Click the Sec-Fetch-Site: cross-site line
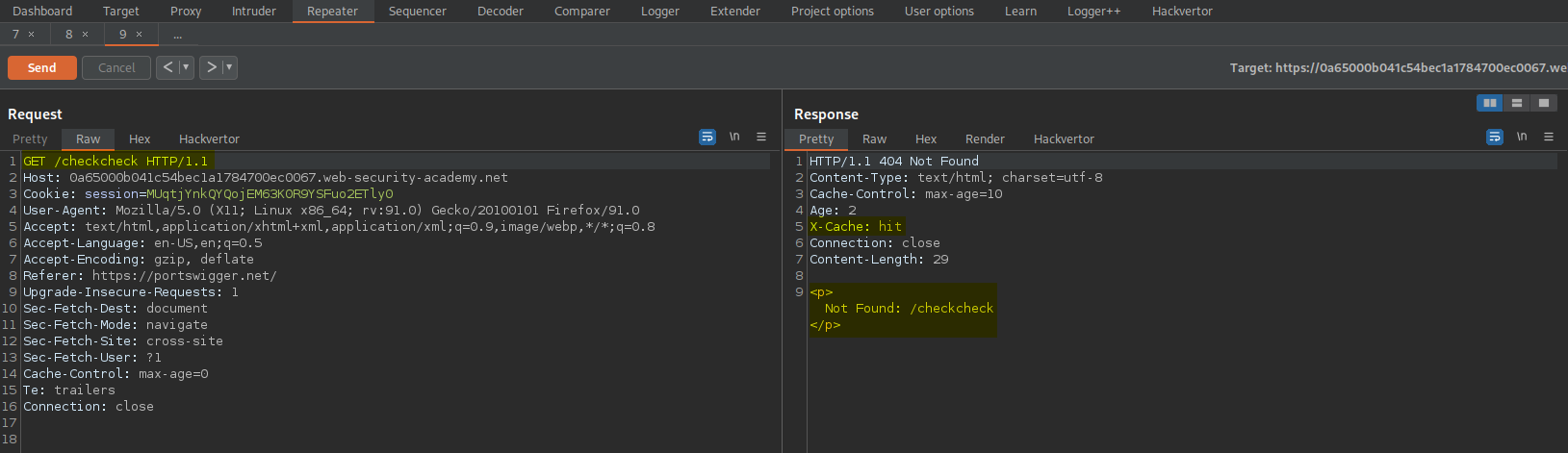The width and height of the screenshot is (1568, 453). [x=123, y=340]
